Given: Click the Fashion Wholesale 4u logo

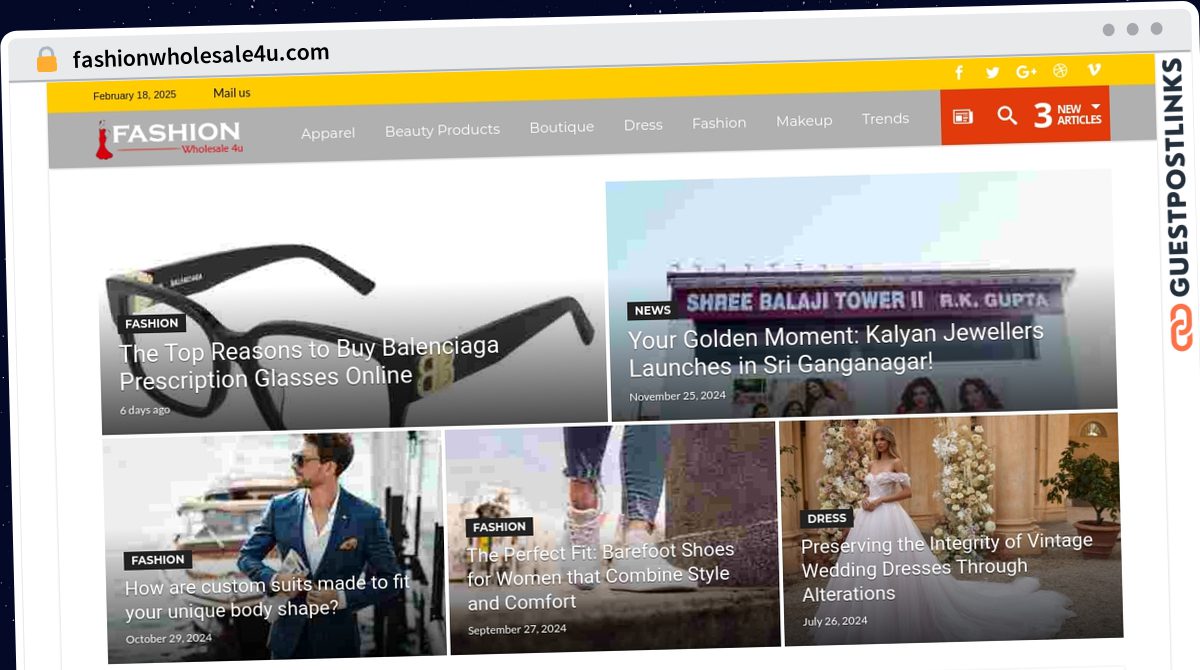Looking at the screenshot, I should (169, 139).
